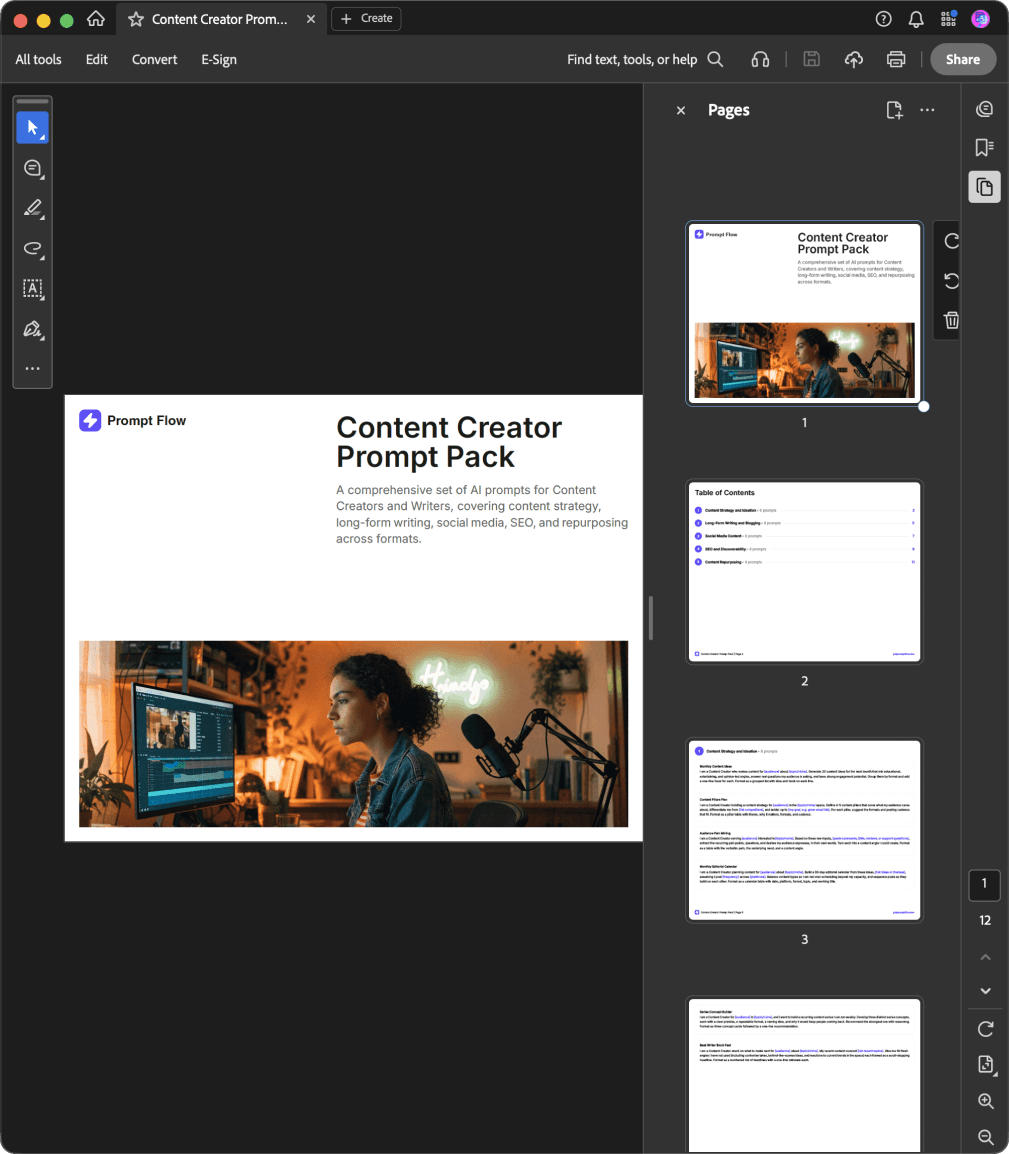Select the Add text box tool
Screen dimensions: 1009x1154
[32, 288]
